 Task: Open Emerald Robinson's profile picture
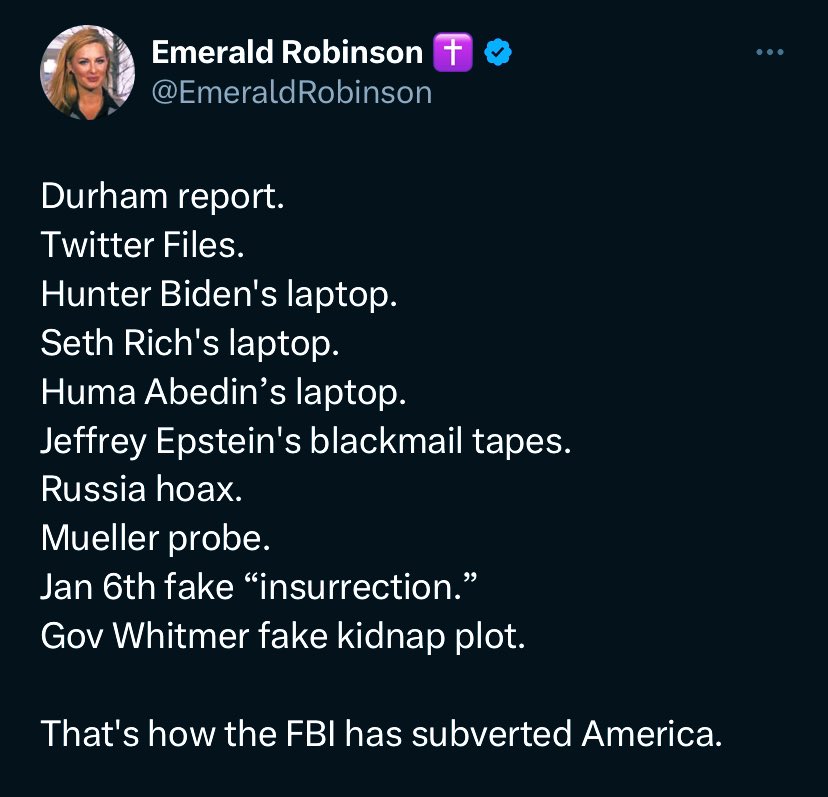(x=87, y=72)
